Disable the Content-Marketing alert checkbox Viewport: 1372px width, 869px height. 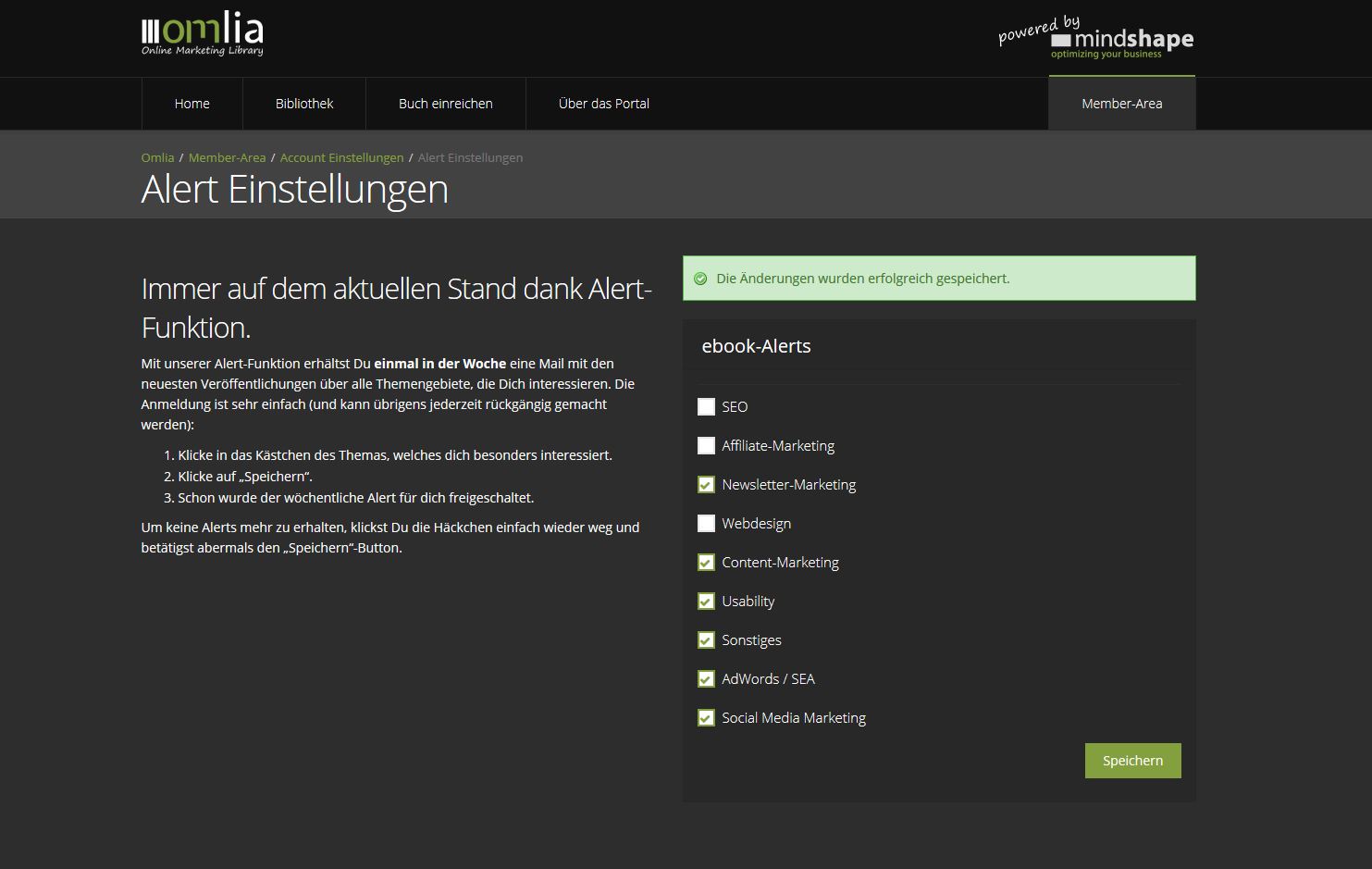point(706,562)
